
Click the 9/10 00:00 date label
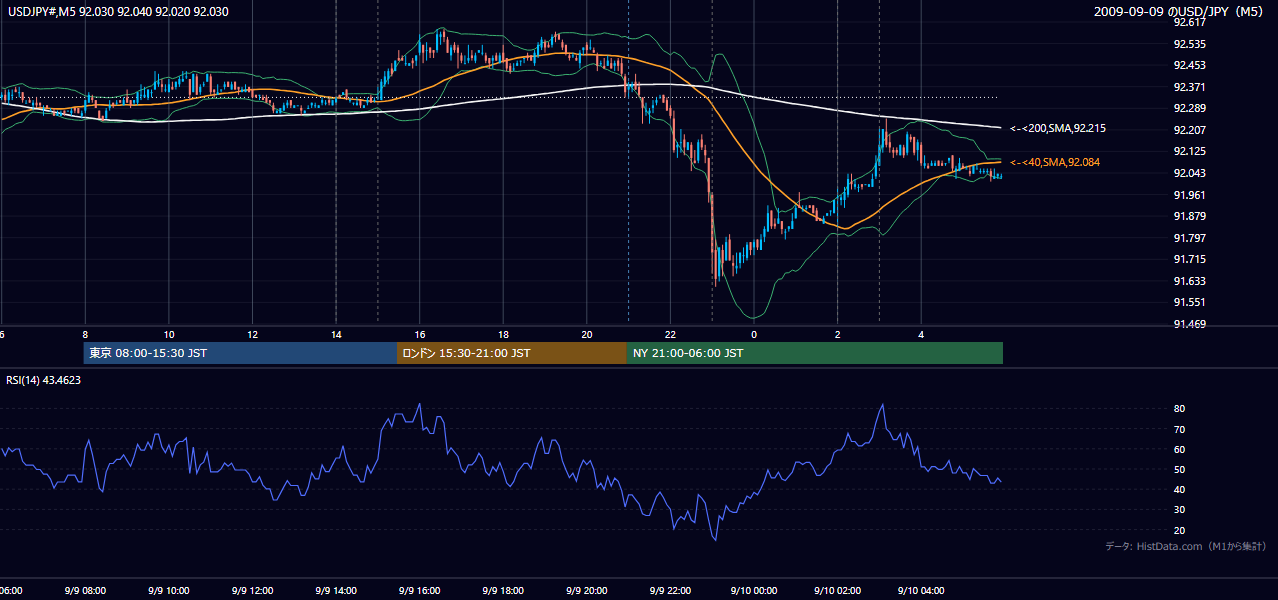coord(752,590)
